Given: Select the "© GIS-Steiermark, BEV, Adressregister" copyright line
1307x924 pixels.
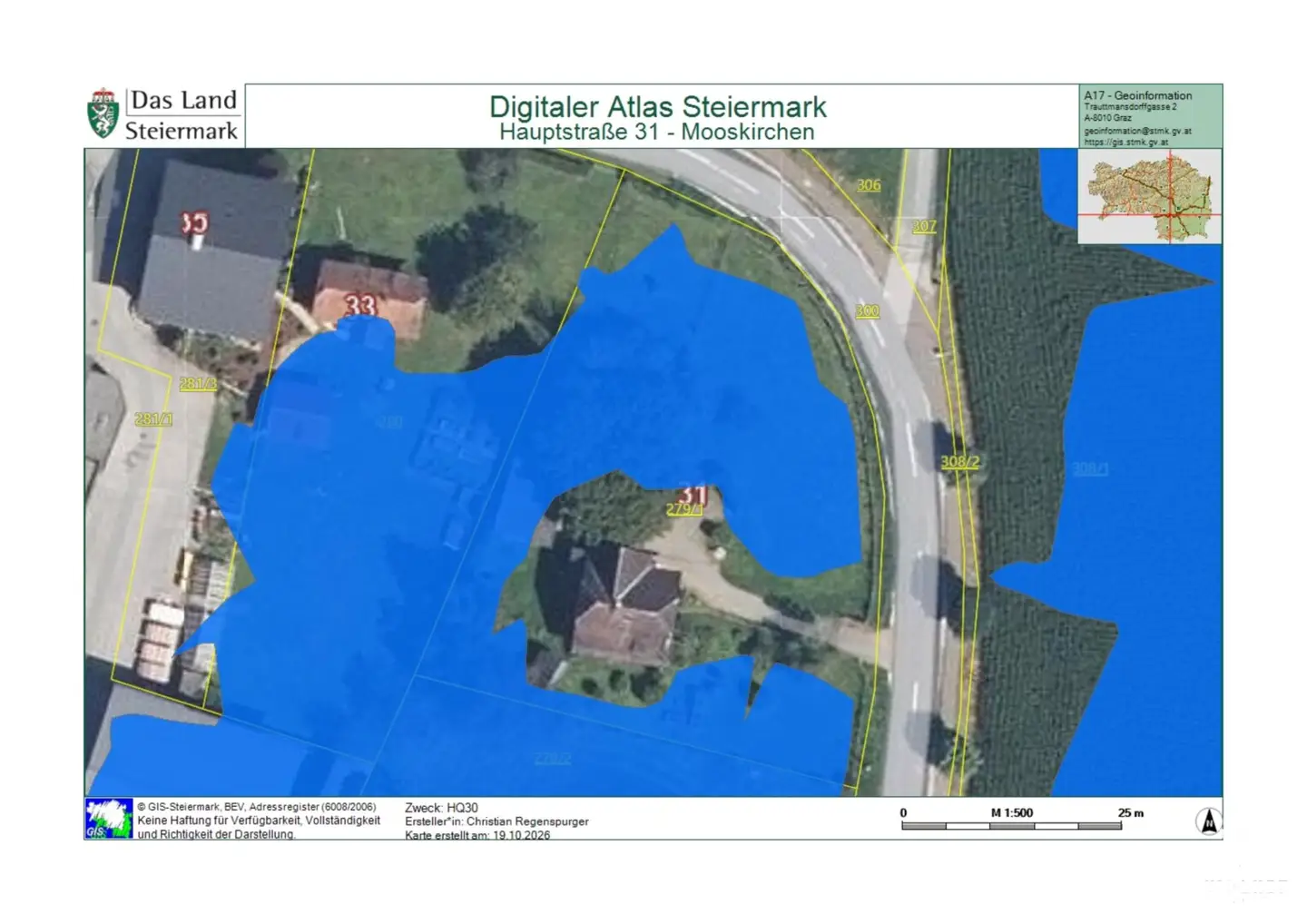Looking at the screenshot, I should coord(257,807).
